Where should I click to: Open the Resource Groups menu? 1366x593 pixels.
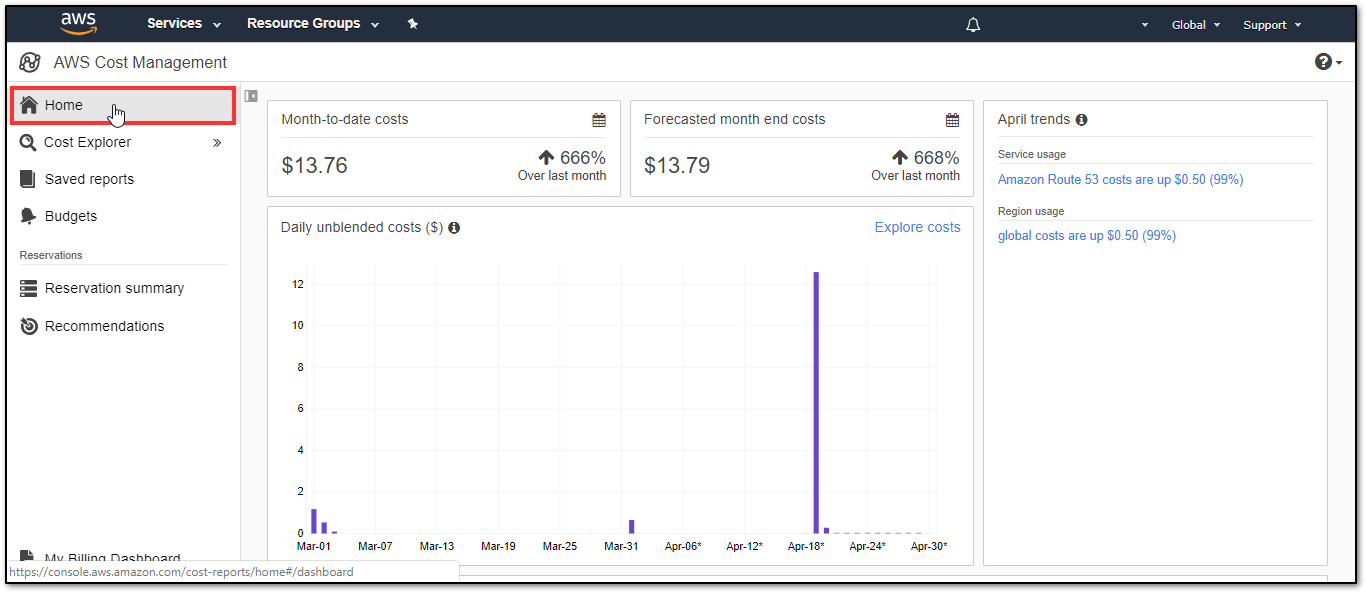[313, 24]
